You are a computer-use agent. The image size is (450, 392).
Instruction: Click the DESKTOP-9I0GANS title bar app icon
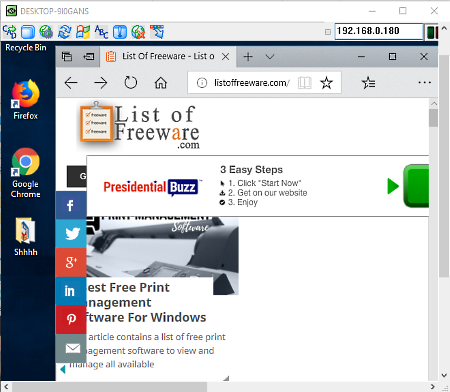(11, 11)
